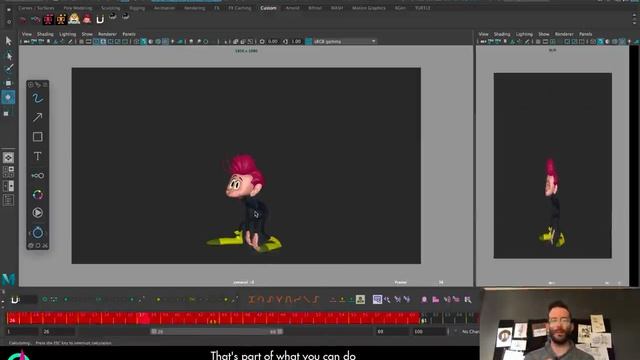Click the red pixel character shelf icon
Viewport: 640px width, 360px height.
[x=48, y=19]
